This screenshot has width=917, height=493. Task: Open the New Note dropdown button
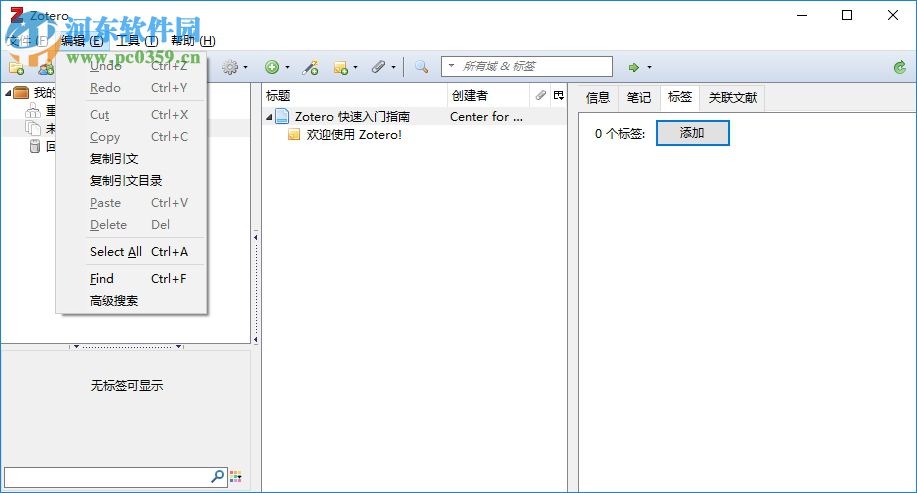tap(345, 67)
